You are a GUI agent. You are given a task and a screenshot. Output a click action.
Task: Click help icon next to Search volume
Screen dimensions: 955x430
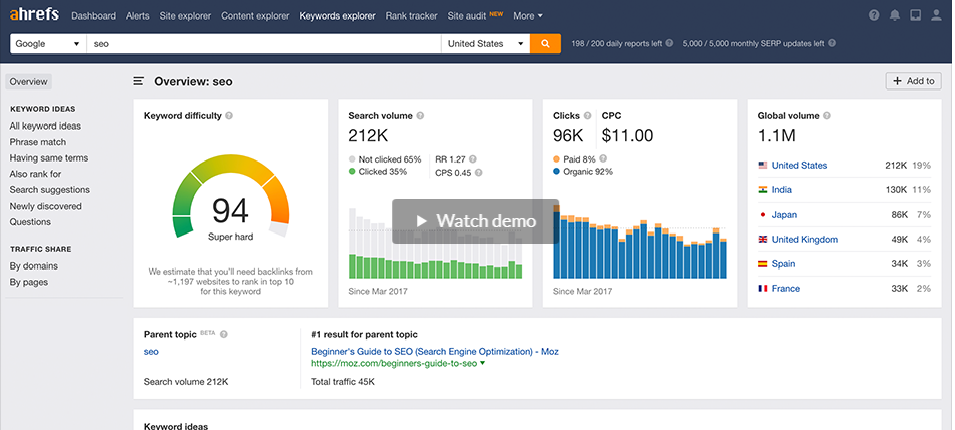pos(420,116)
